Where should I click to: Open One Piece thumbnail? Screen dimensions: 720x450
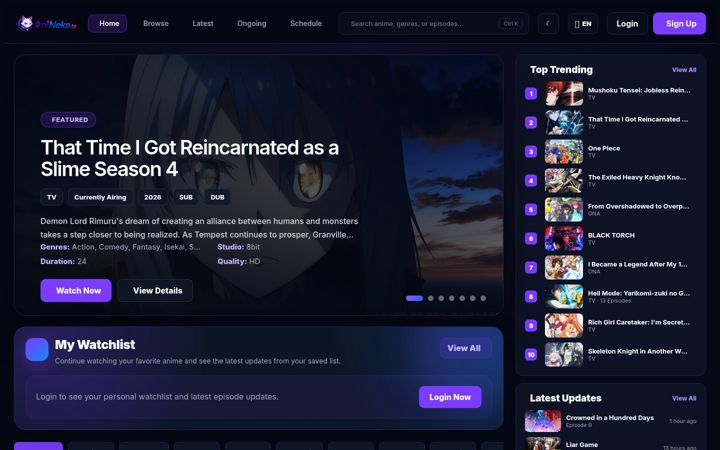pyautogui.click(x=564, y=152)
